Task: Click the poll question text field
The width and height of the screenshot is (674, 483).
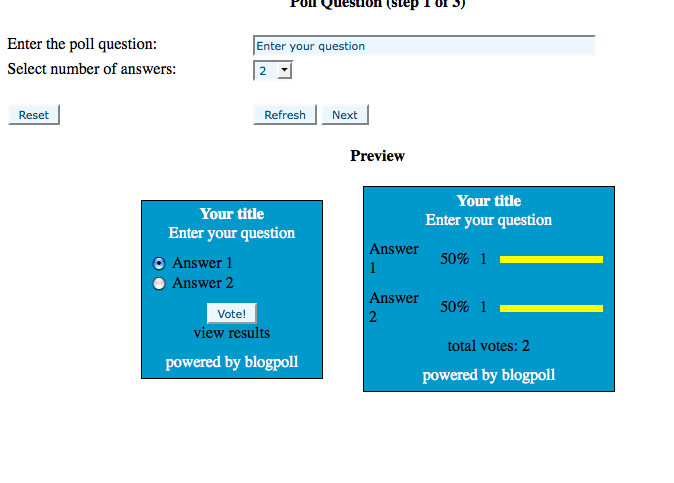Action: click(423, 46)
